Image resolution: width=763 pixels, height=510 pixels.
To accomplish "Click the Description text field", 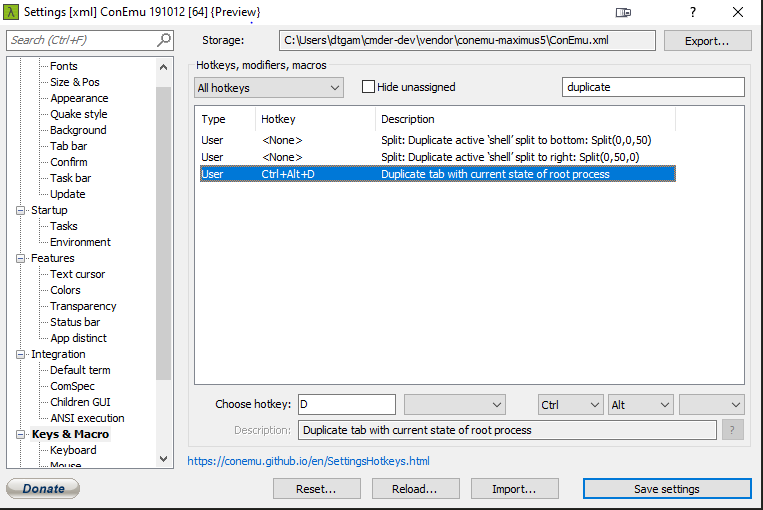I will click(x=507, y=430).
